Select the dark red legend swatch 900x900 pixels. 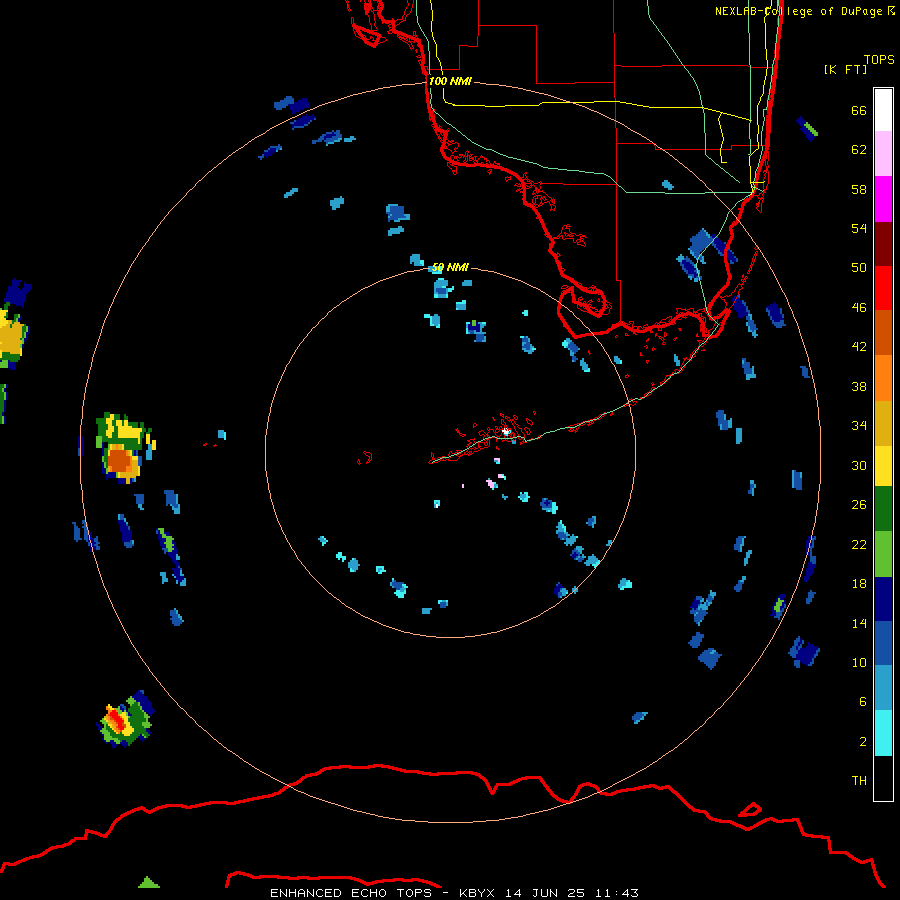(x=883, y=244)
